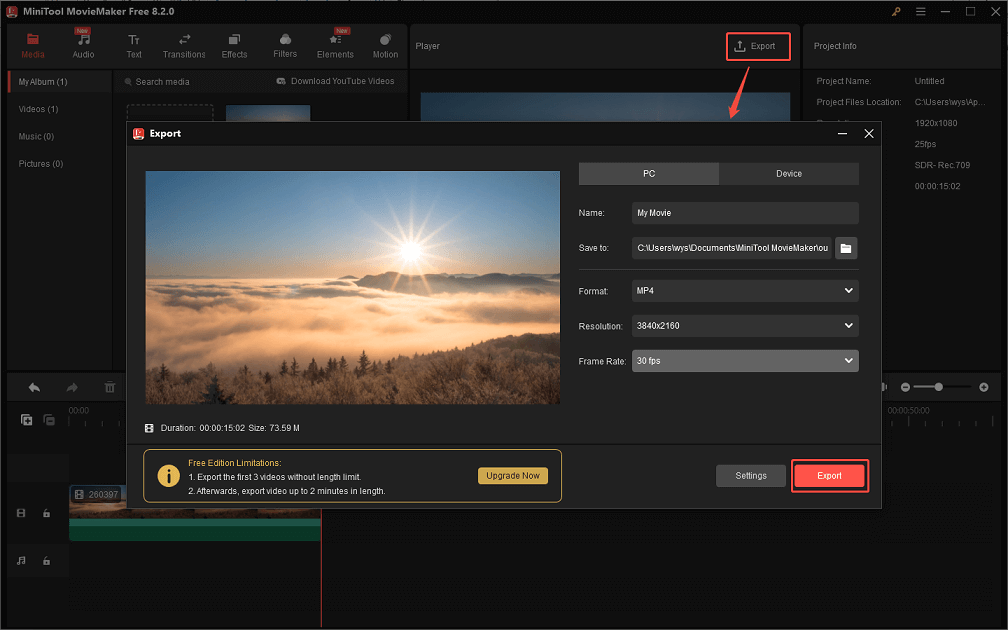Expand the Resolution 3840x2160 dropdown
1008x630 pixels.
click(745, 326)
